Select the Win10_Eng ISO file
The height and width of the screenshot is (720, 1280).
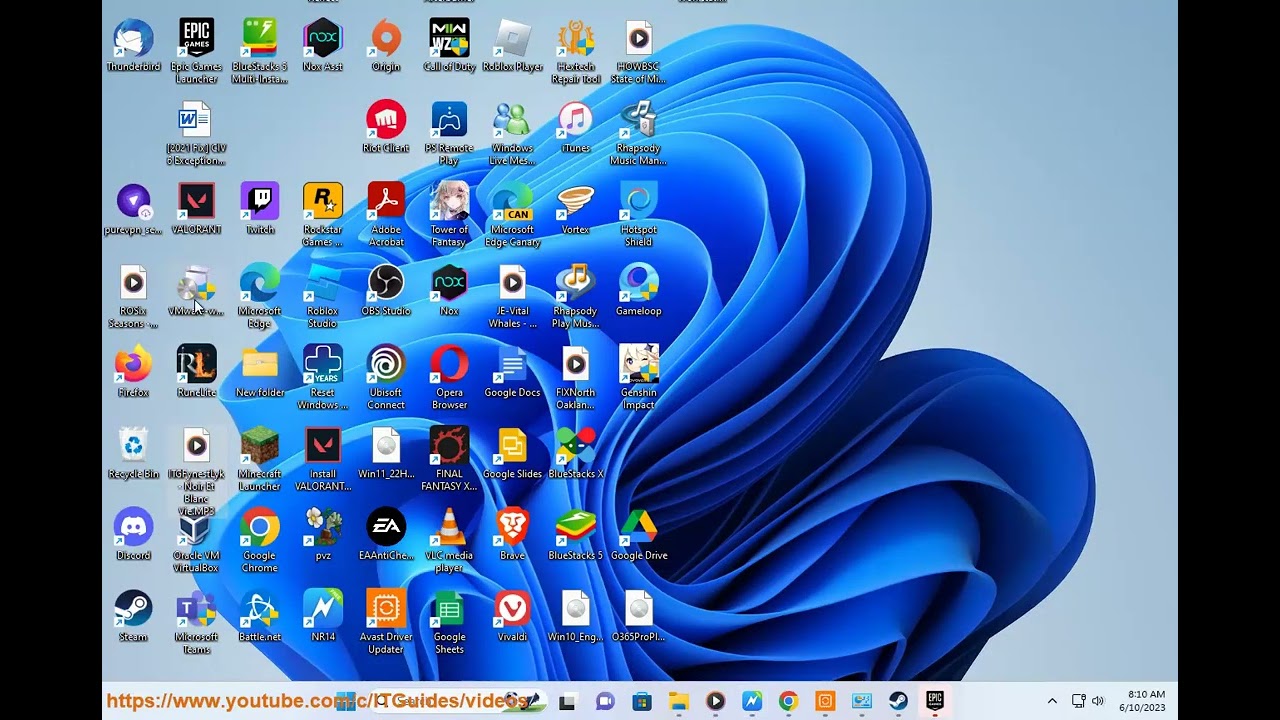[575, 616]
